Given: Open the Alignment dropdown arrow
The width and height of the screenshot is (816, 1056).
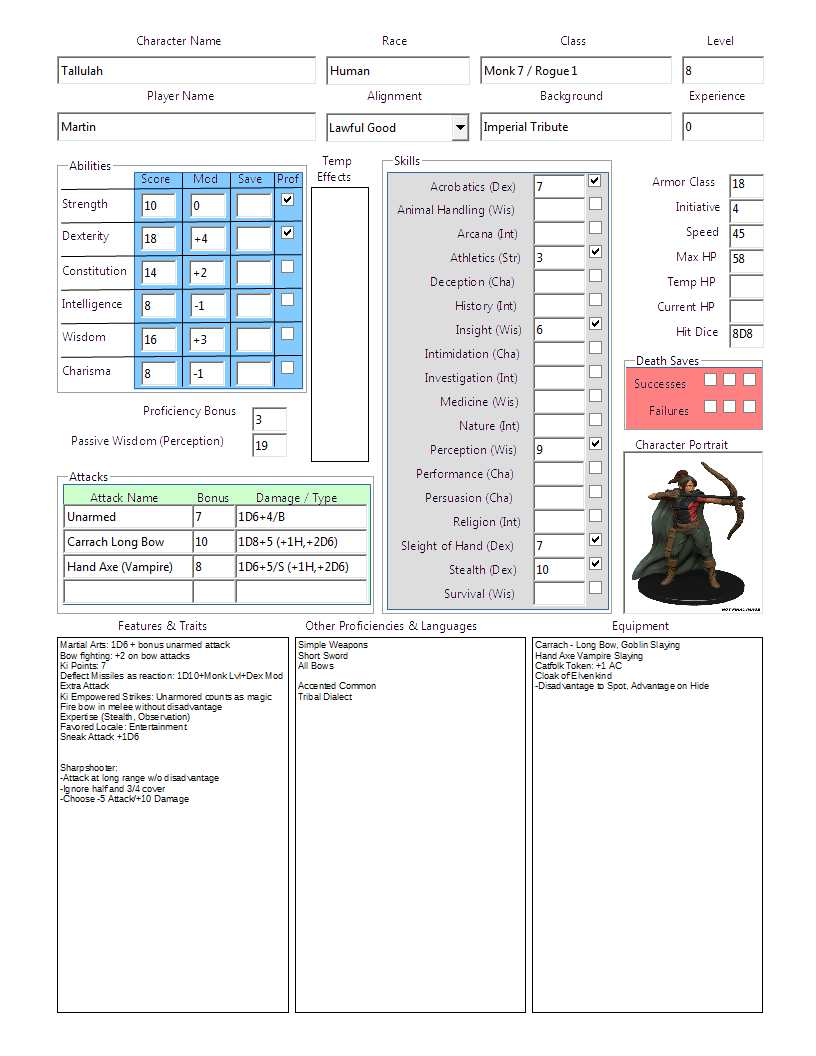Looking at the screenshot, I should pyautogui.click(x=461, y=127).
